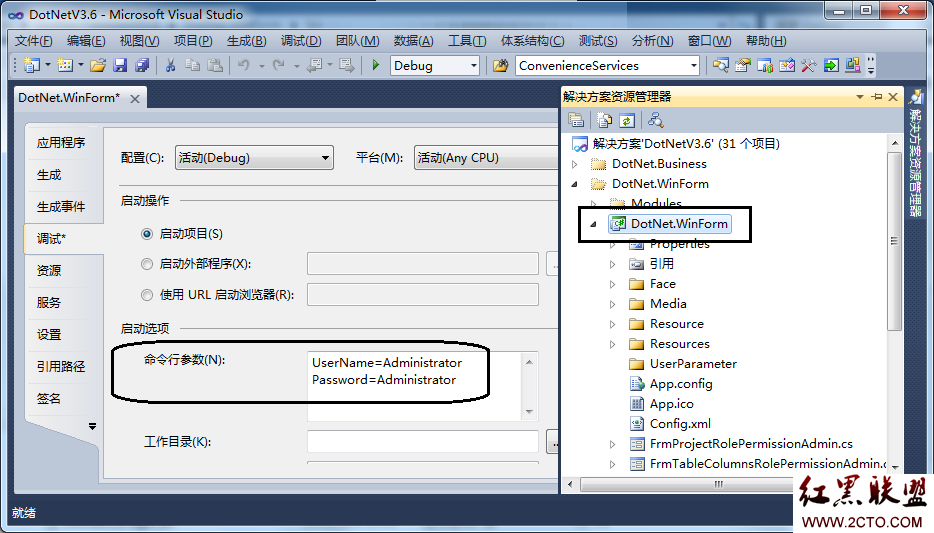
Task: Open the 调试(D) menu
Action: [x=301, y=40]
